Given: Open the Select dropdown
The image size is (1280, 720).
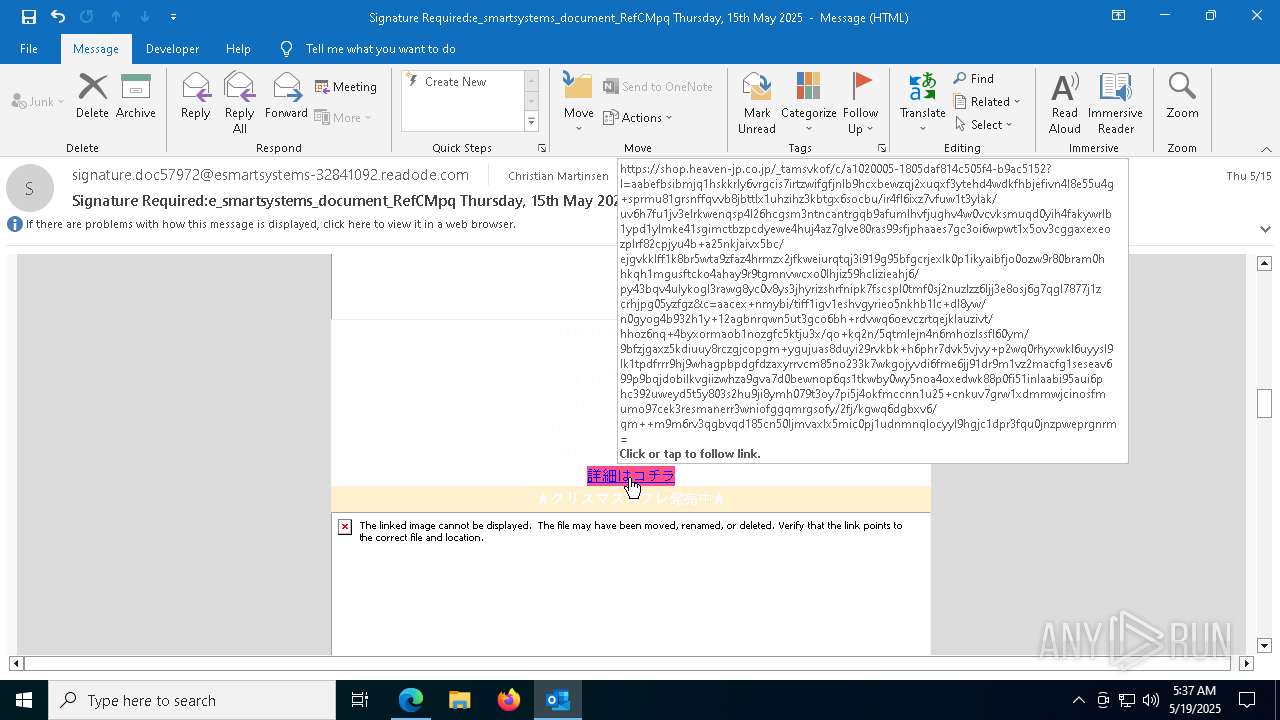Looking at the screenshot, I should [x=984, y=125].
